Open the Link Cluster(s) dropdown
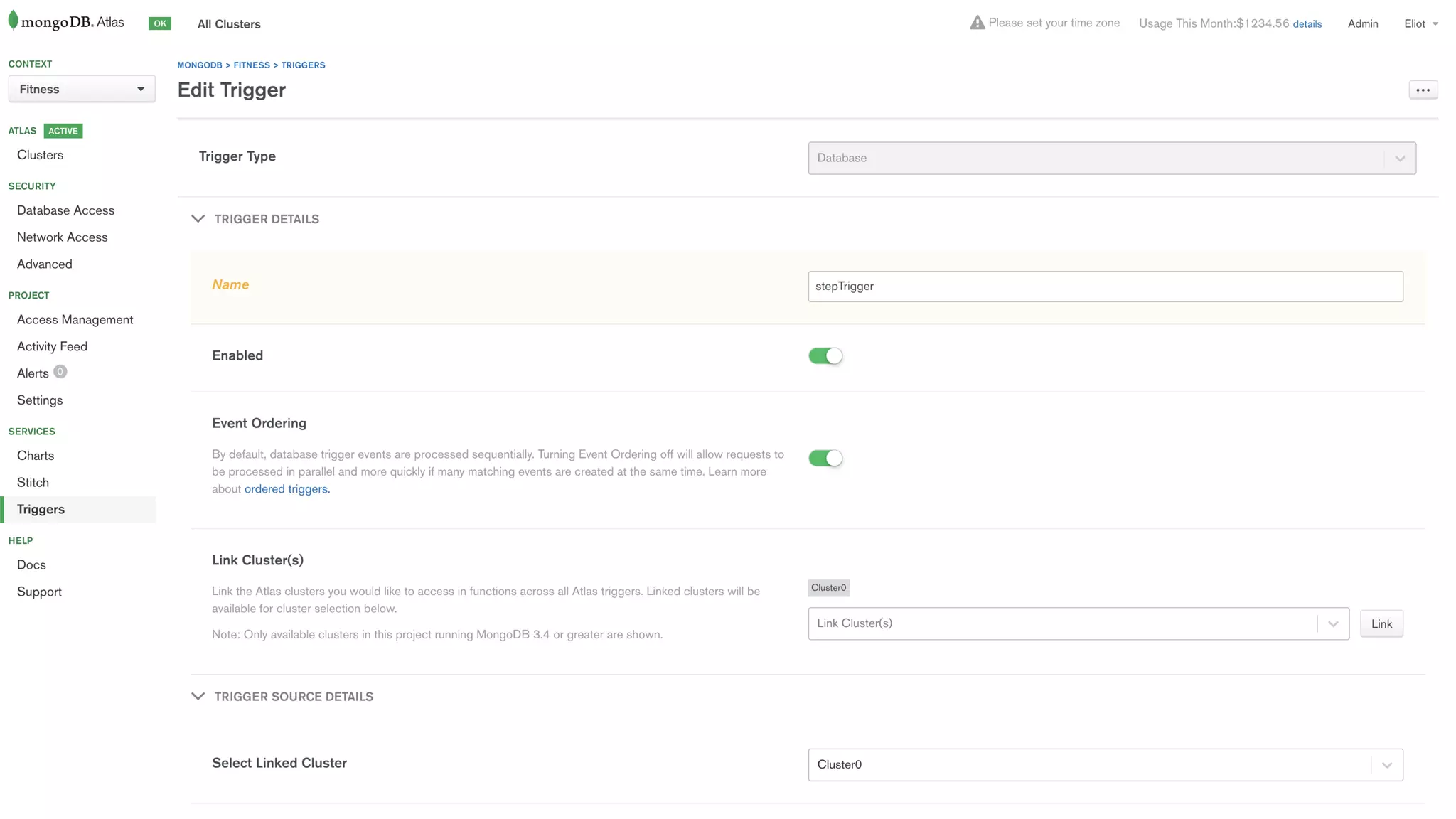Image resolution: width=1456 pixels, height=819 pixels. tap(1078, 623)
